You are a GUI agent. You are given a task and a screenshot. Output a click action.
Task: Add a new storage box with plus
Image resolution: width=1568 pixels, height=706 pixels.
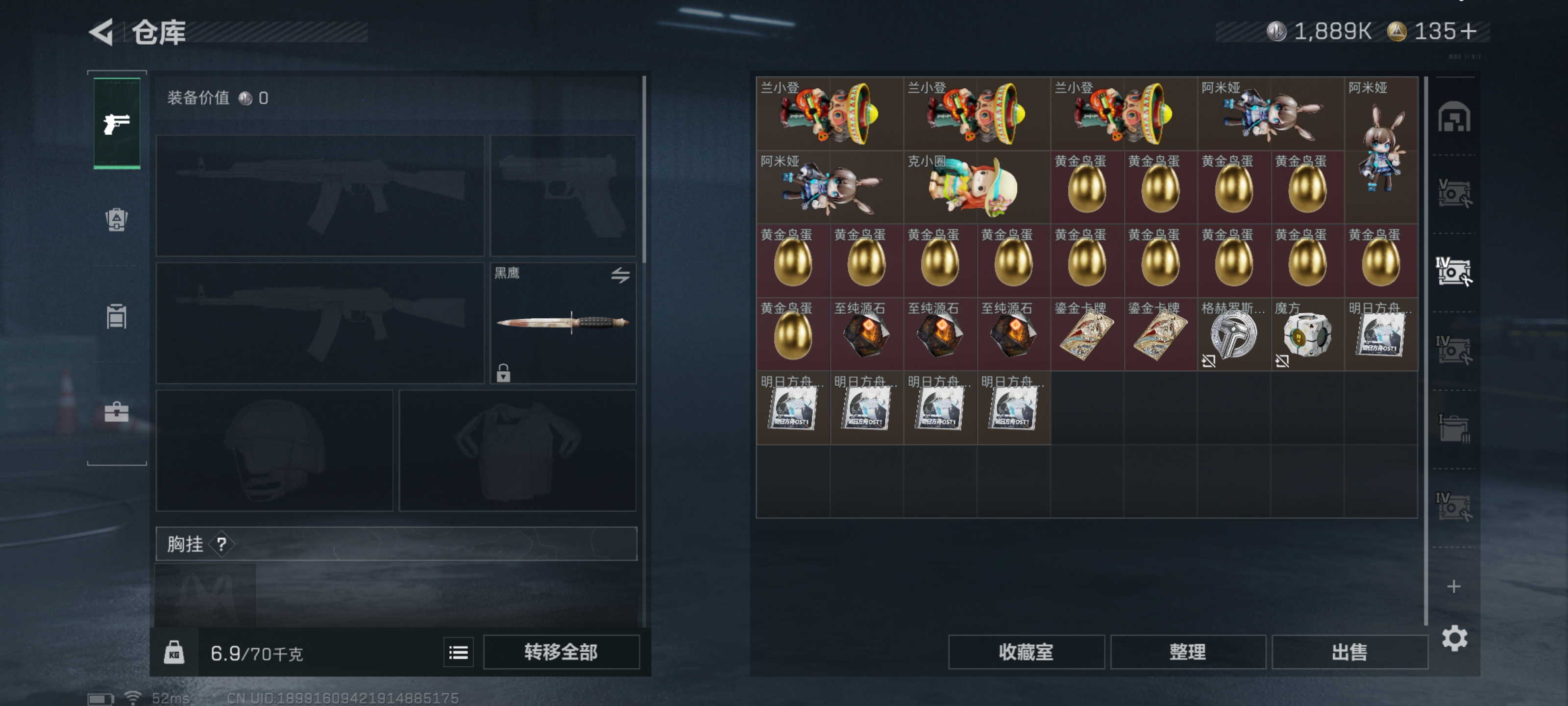[x=1453, y=586]
